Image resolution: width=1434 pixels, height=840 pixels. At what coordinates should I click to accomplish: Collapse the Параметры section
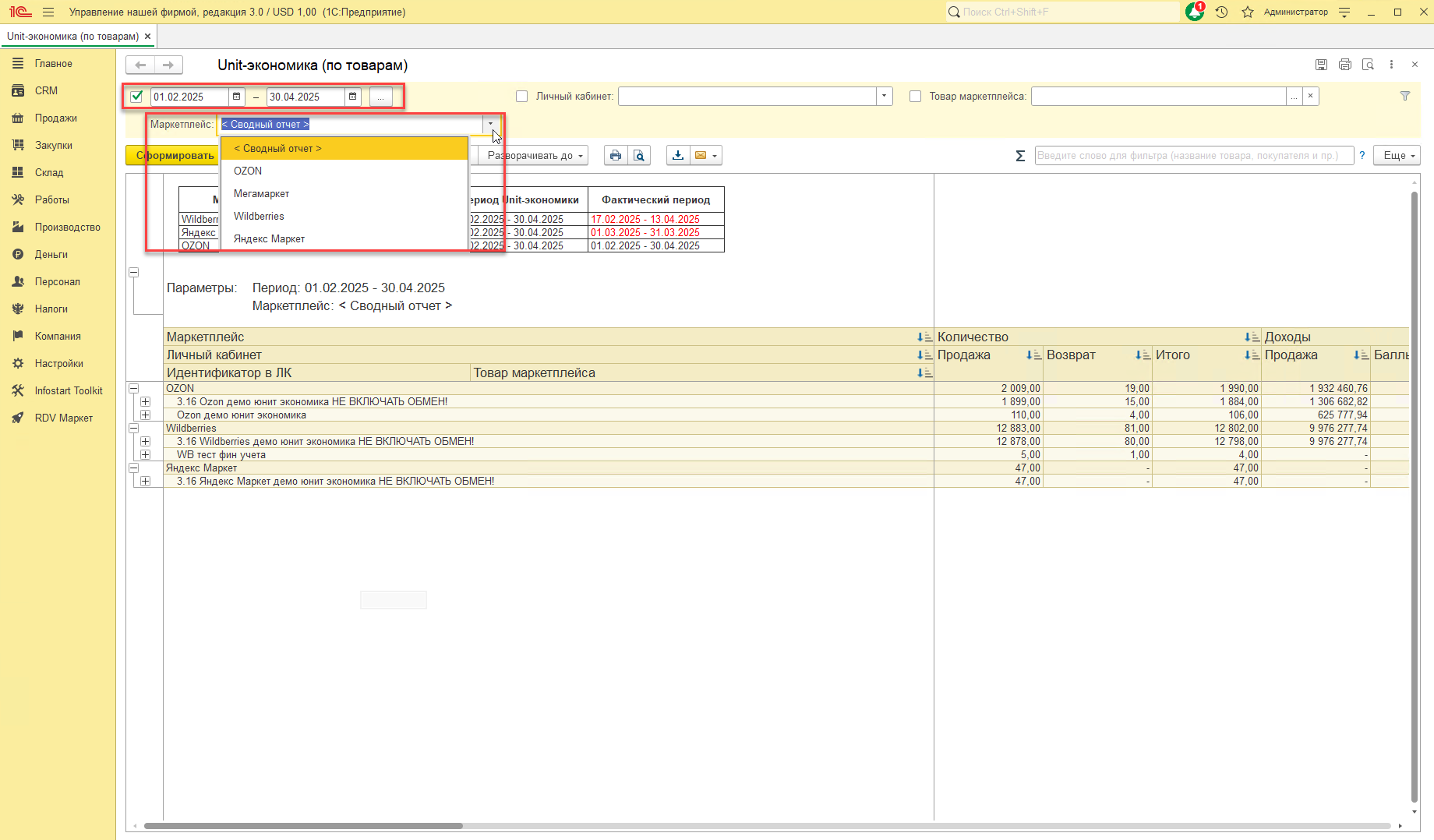coord(133,273)
